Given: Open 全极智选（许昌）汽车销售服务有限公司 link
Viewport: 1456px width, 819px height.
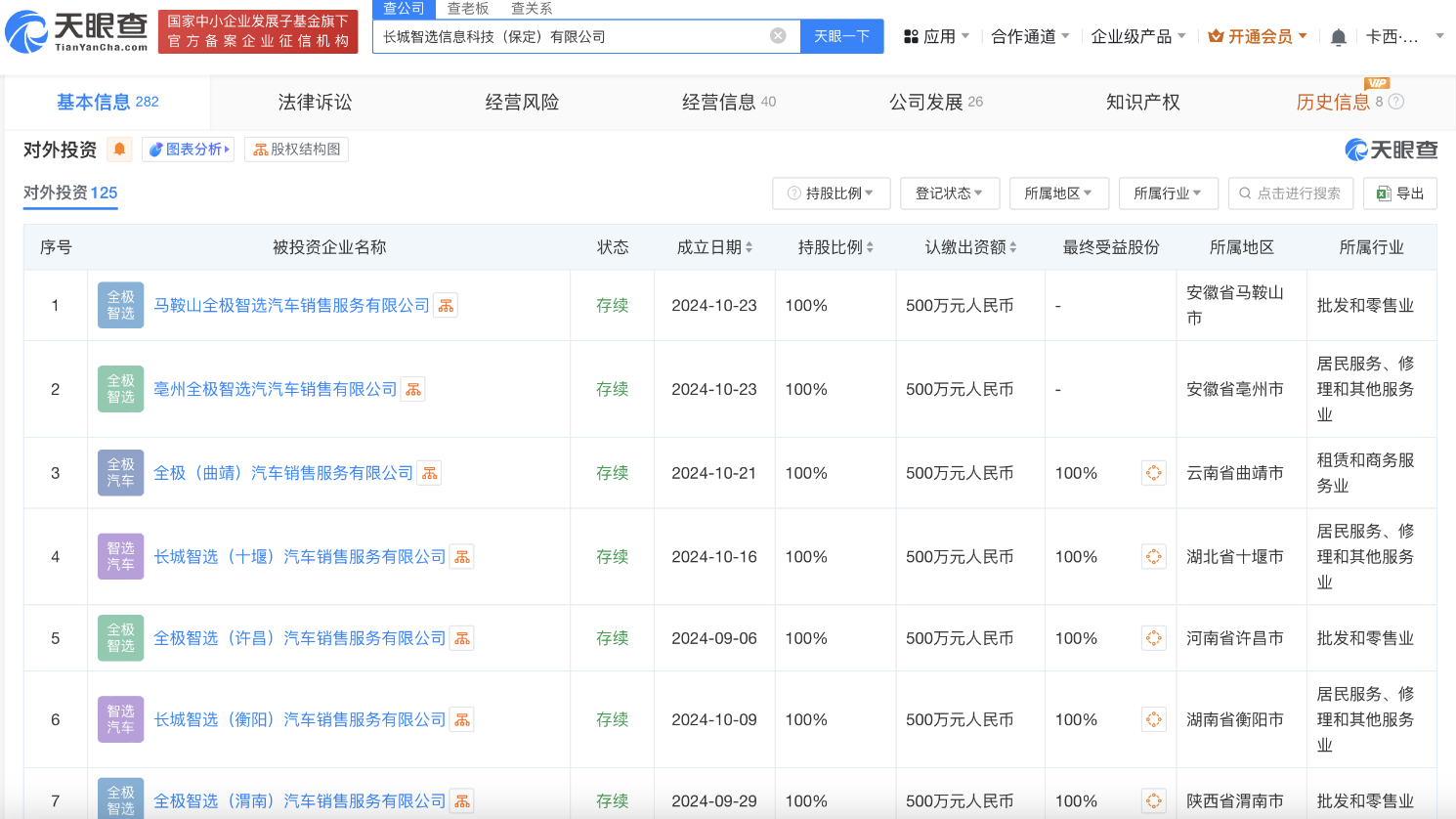Looking at the screenshot, I should [x=299, y=638].
